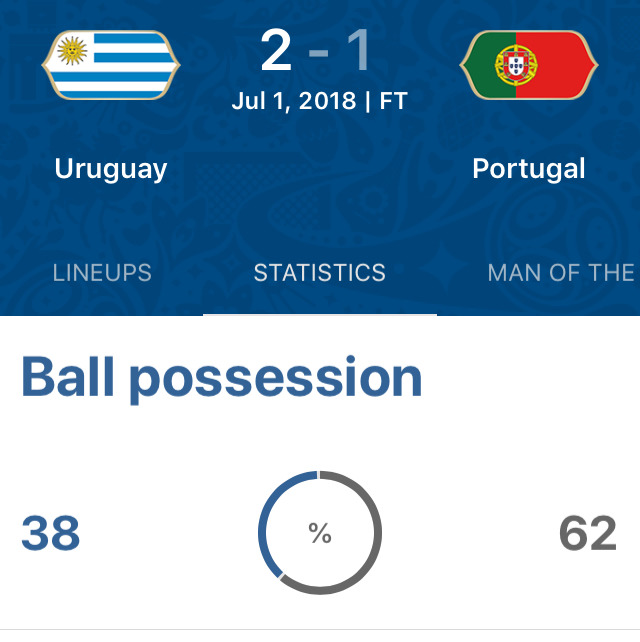Click the Uruguay team name

(x=111, y=169)
